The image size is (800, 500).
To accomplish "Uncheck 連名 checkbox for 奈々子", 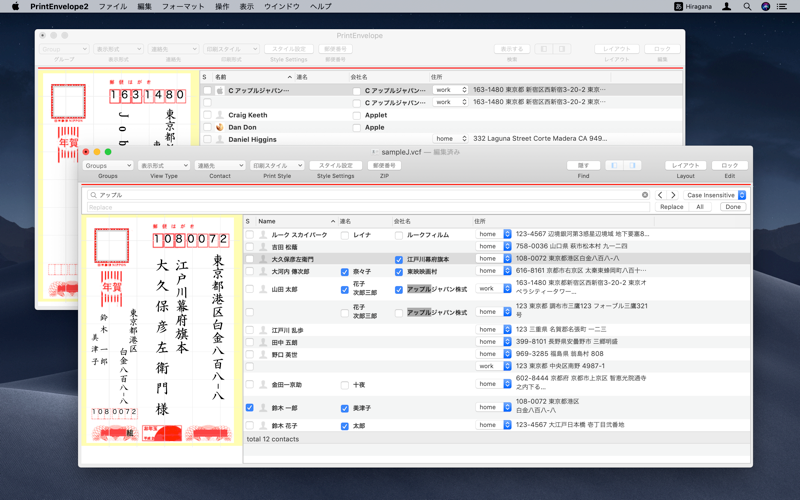I will coord(345,272).
